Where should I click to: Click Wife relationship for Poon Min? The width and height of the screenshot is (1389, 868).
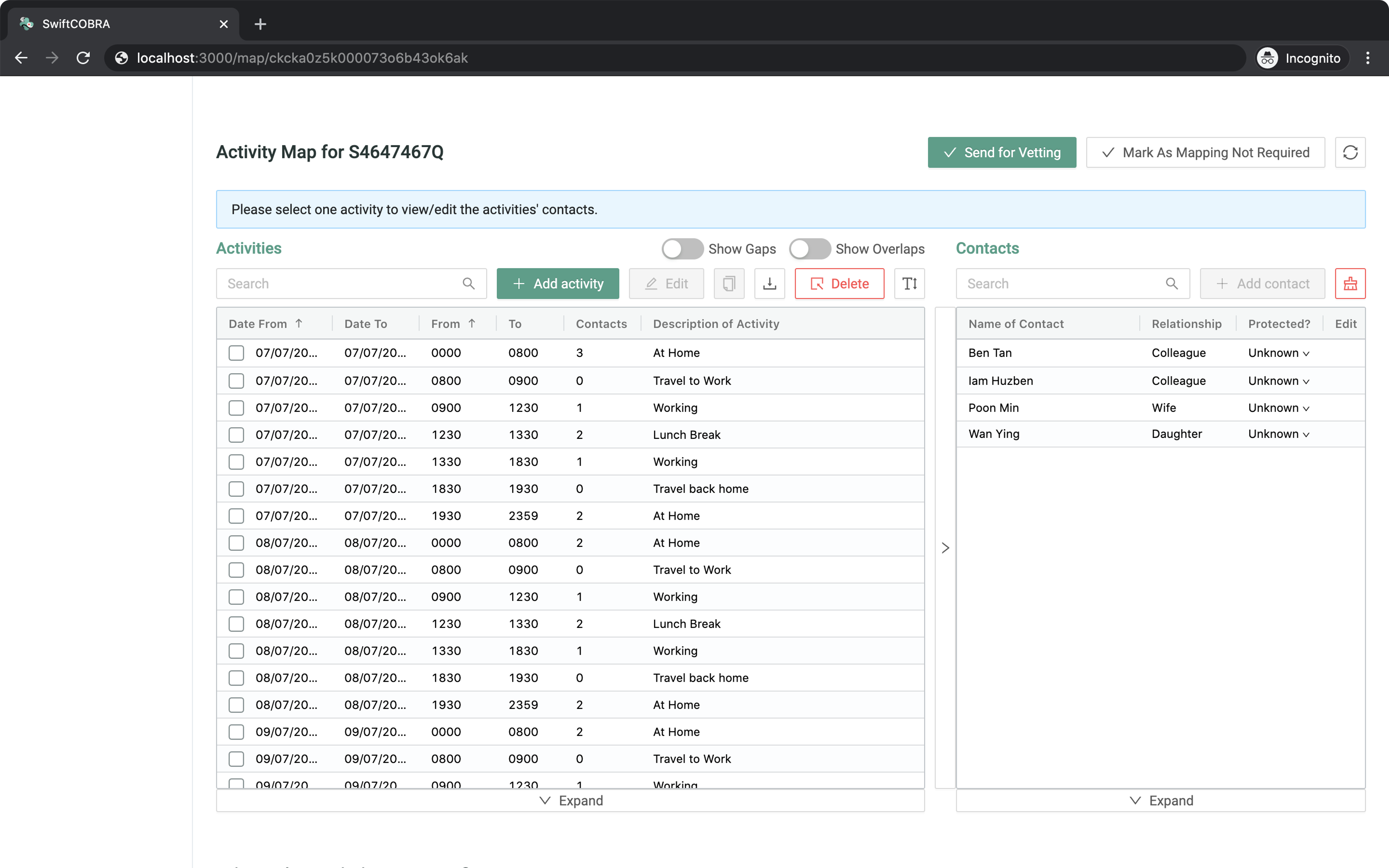pos(1163,407)
